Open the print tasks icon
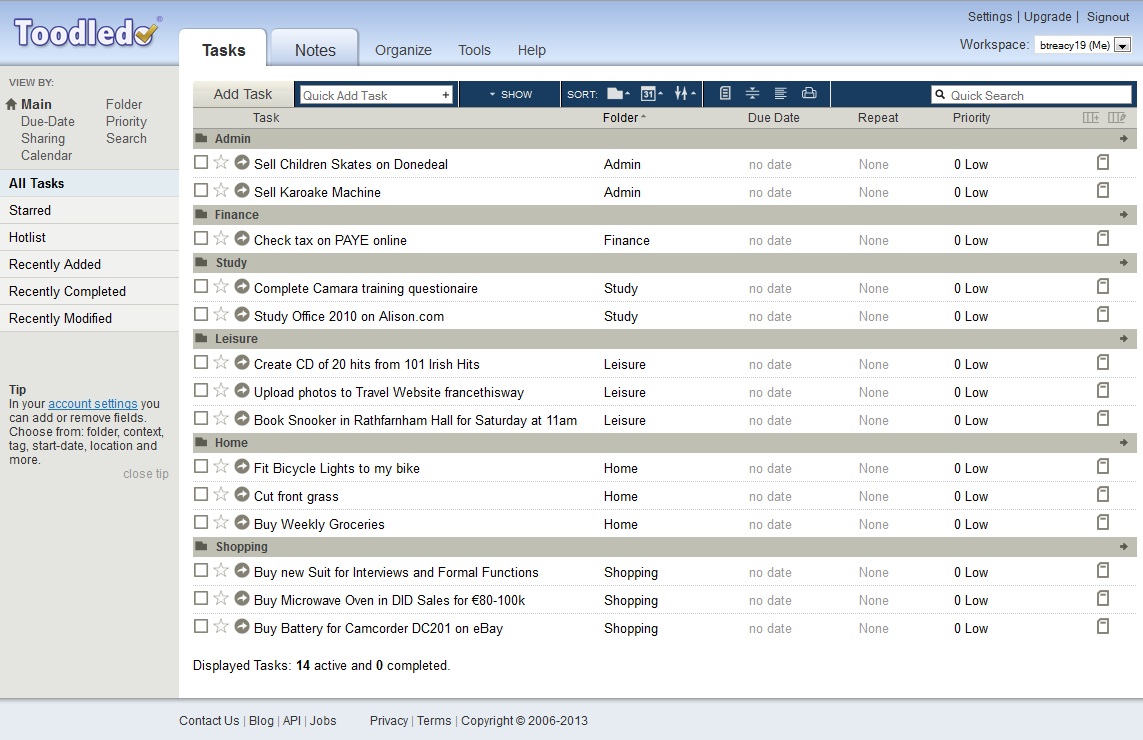Screen dimensions: 1143x740 [808, 93]
